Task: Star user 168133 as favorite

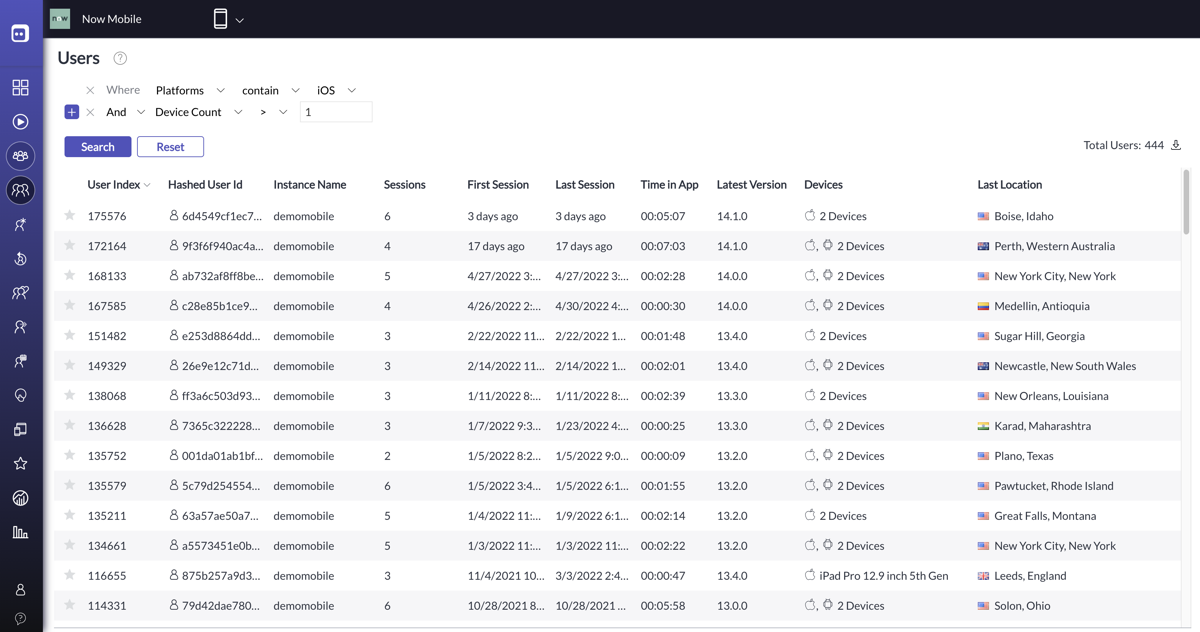Action: click(x=70, y=276)
